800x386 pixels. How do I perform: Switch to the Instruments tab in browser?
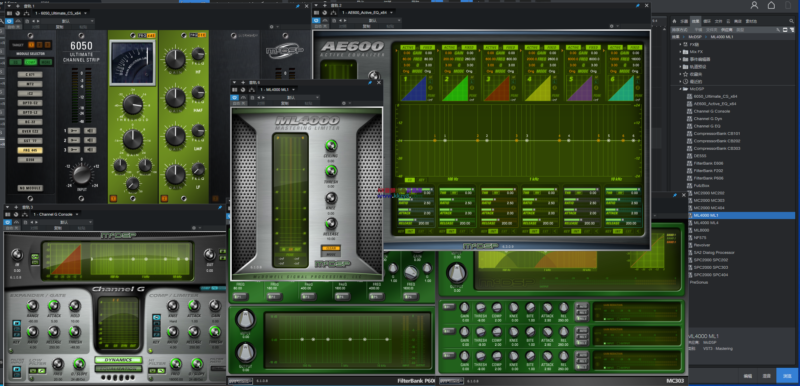pos(685,21)
